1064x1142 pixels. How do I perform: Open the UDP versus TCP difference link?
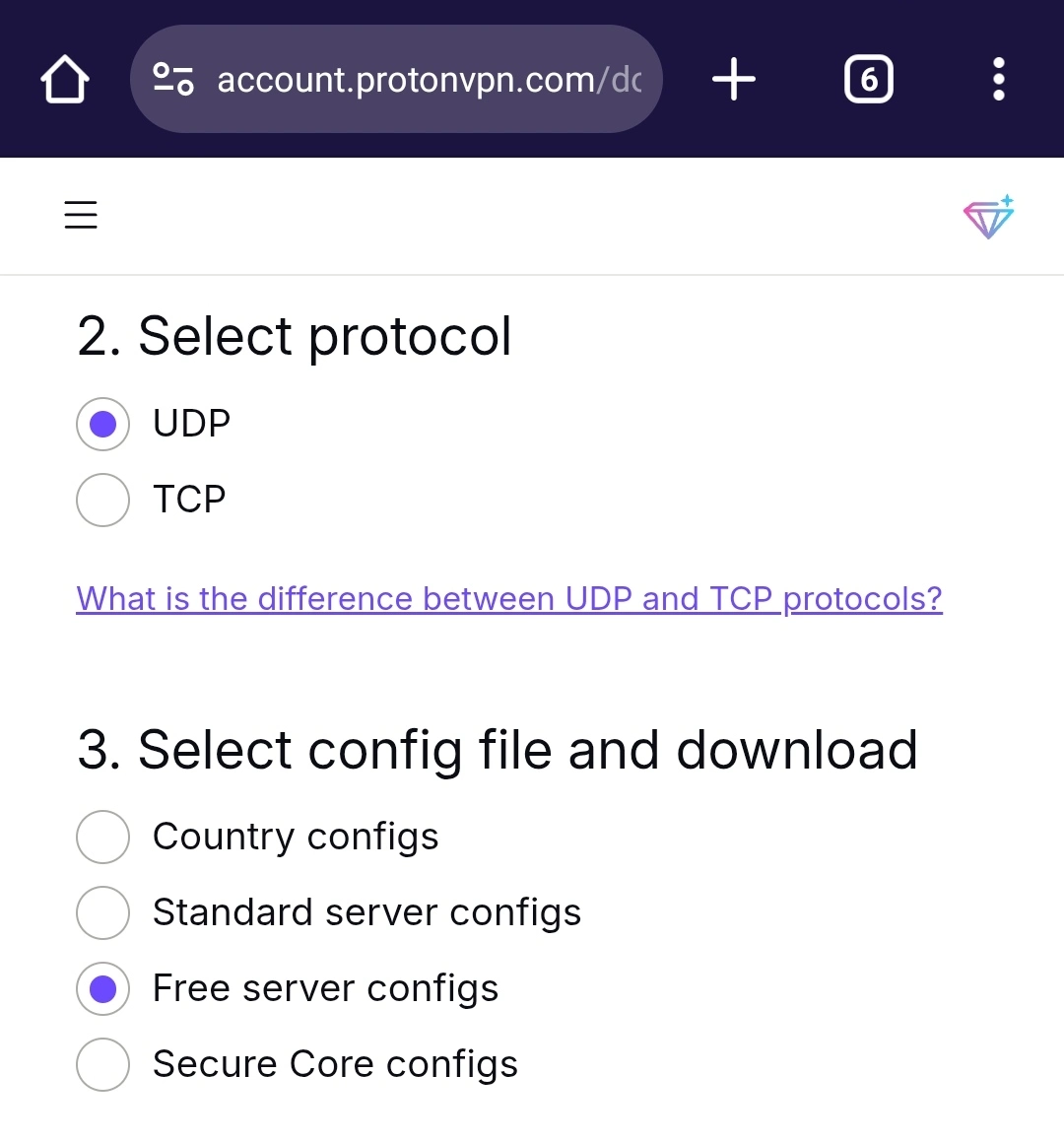click(x=508, y=598)
